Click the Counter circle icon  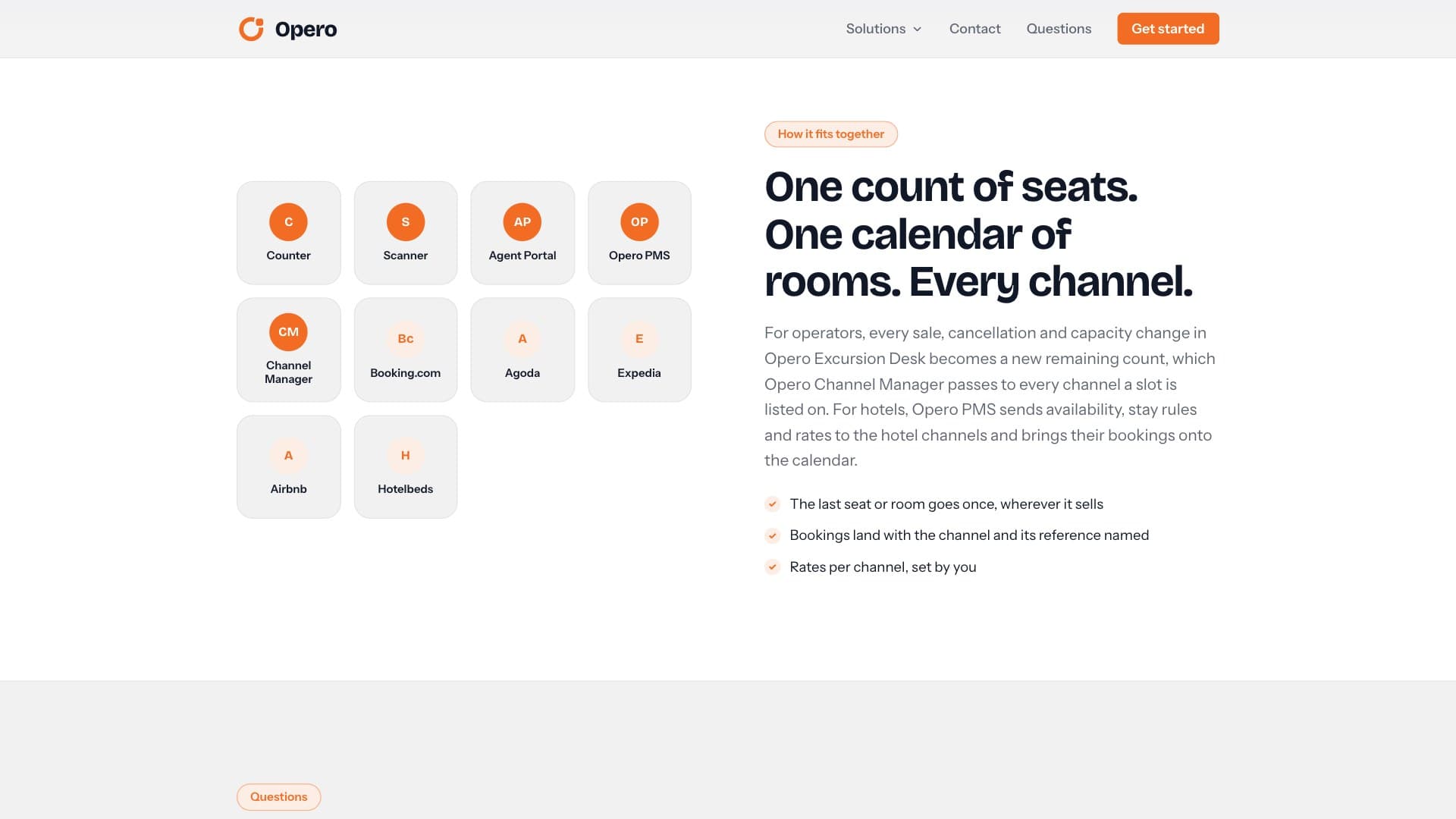tap(288, 222)
